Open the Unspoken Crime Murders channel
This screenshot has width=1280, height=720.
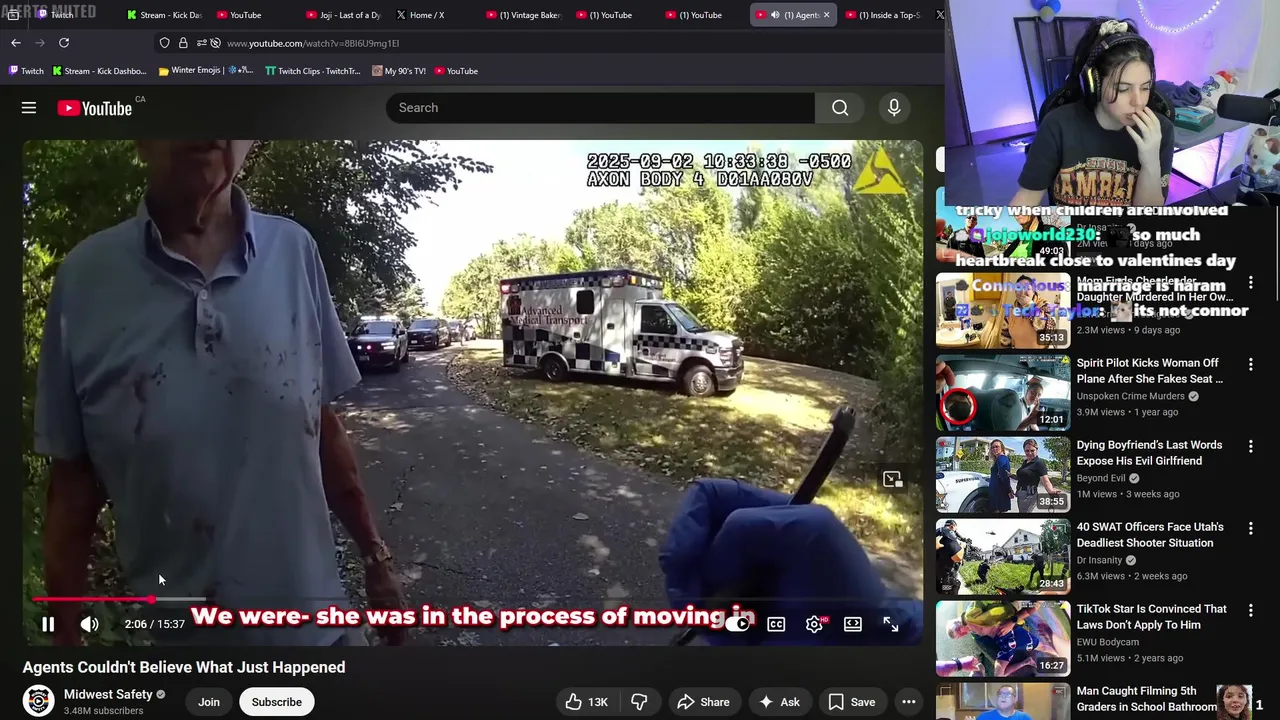pyautogui.click(x=1131, y=396)
